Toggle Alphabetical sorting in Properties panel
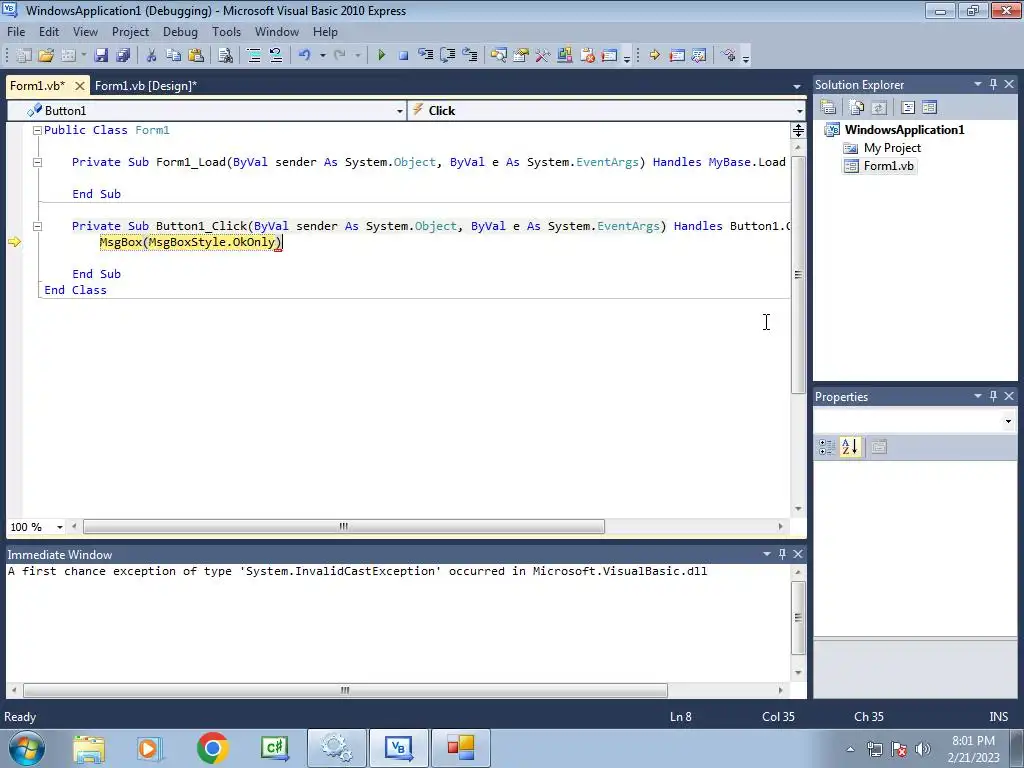The width and height of the screenshot is (1024, 768). click(x=850, y=447)
